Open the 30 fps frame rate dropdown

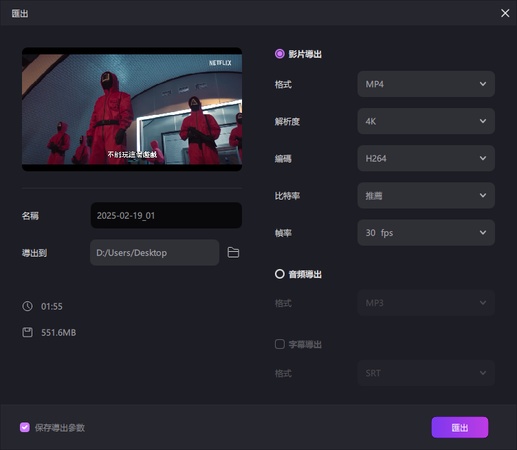coord(426,233)
